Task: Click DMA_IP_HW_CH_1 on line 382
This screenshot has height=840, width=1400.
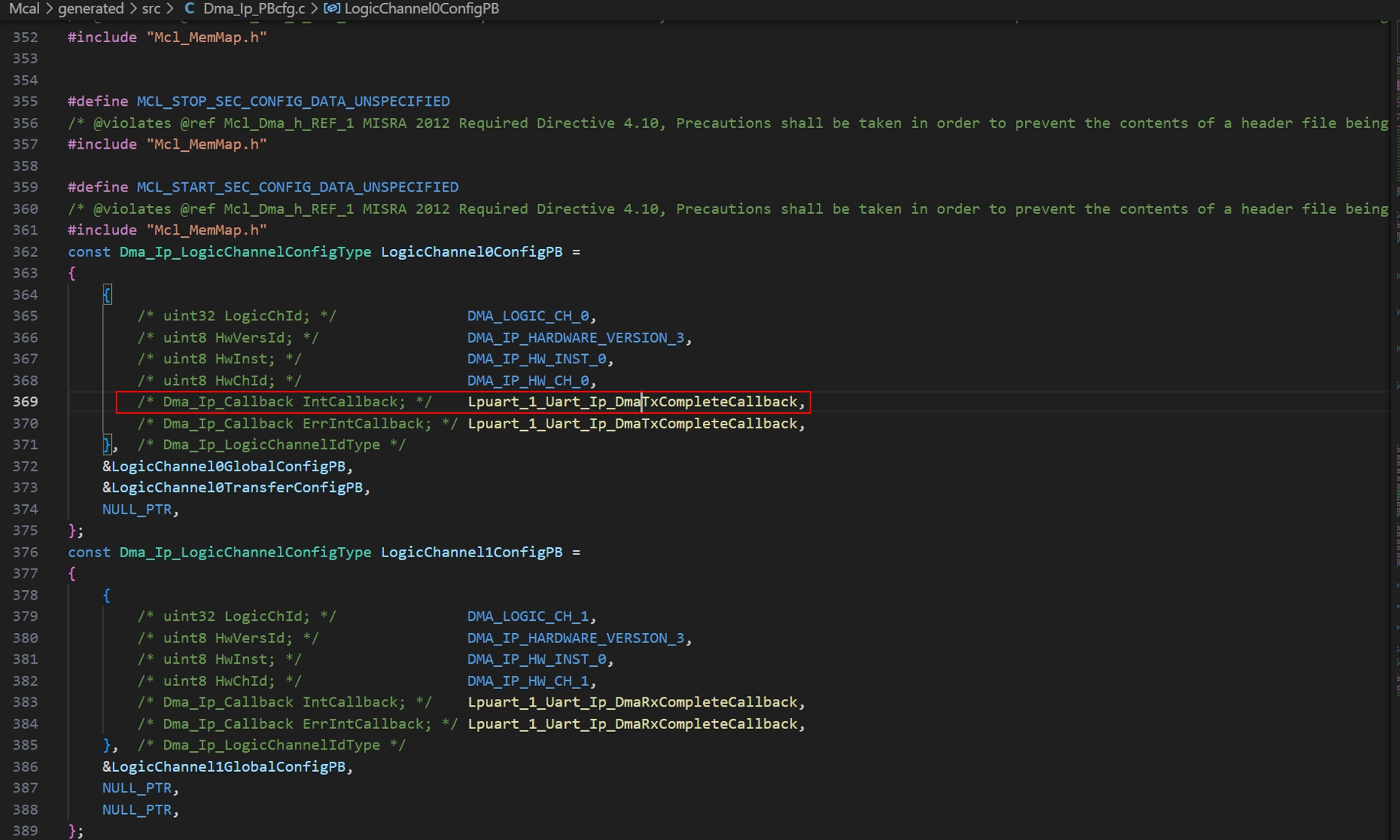Action: pyautogui.click(x=529, y=681)
